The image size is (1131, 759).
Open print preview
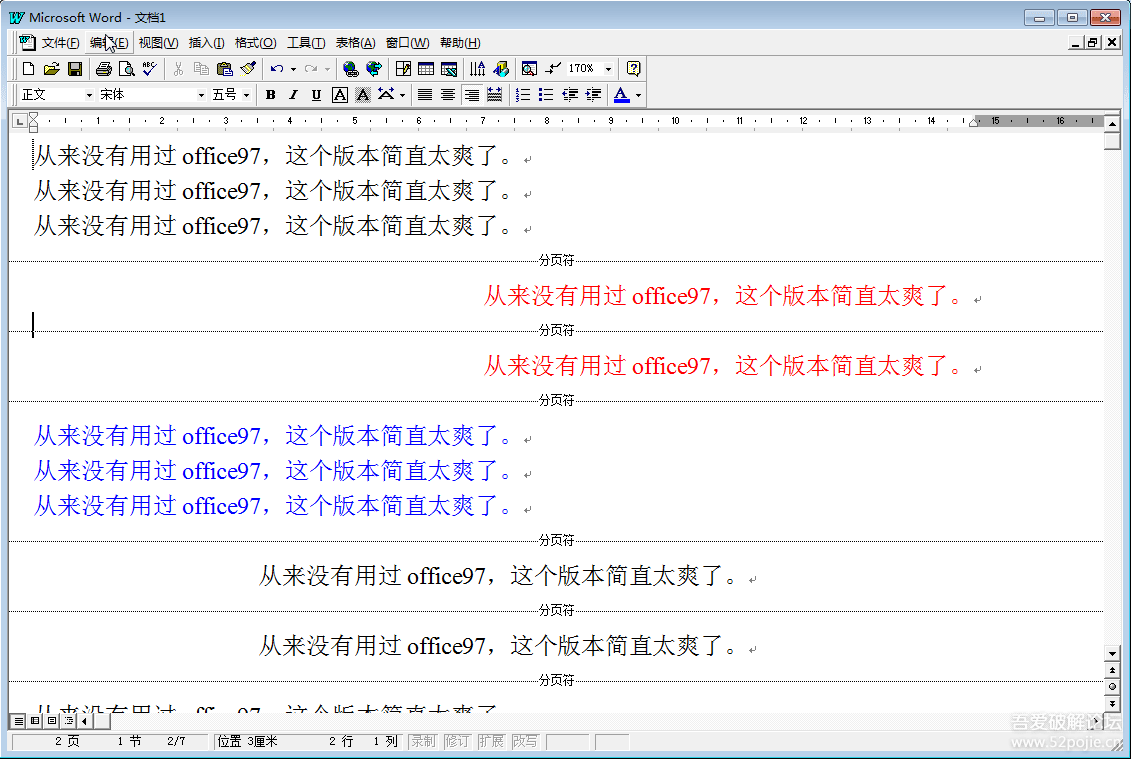[x=127, y=69]
